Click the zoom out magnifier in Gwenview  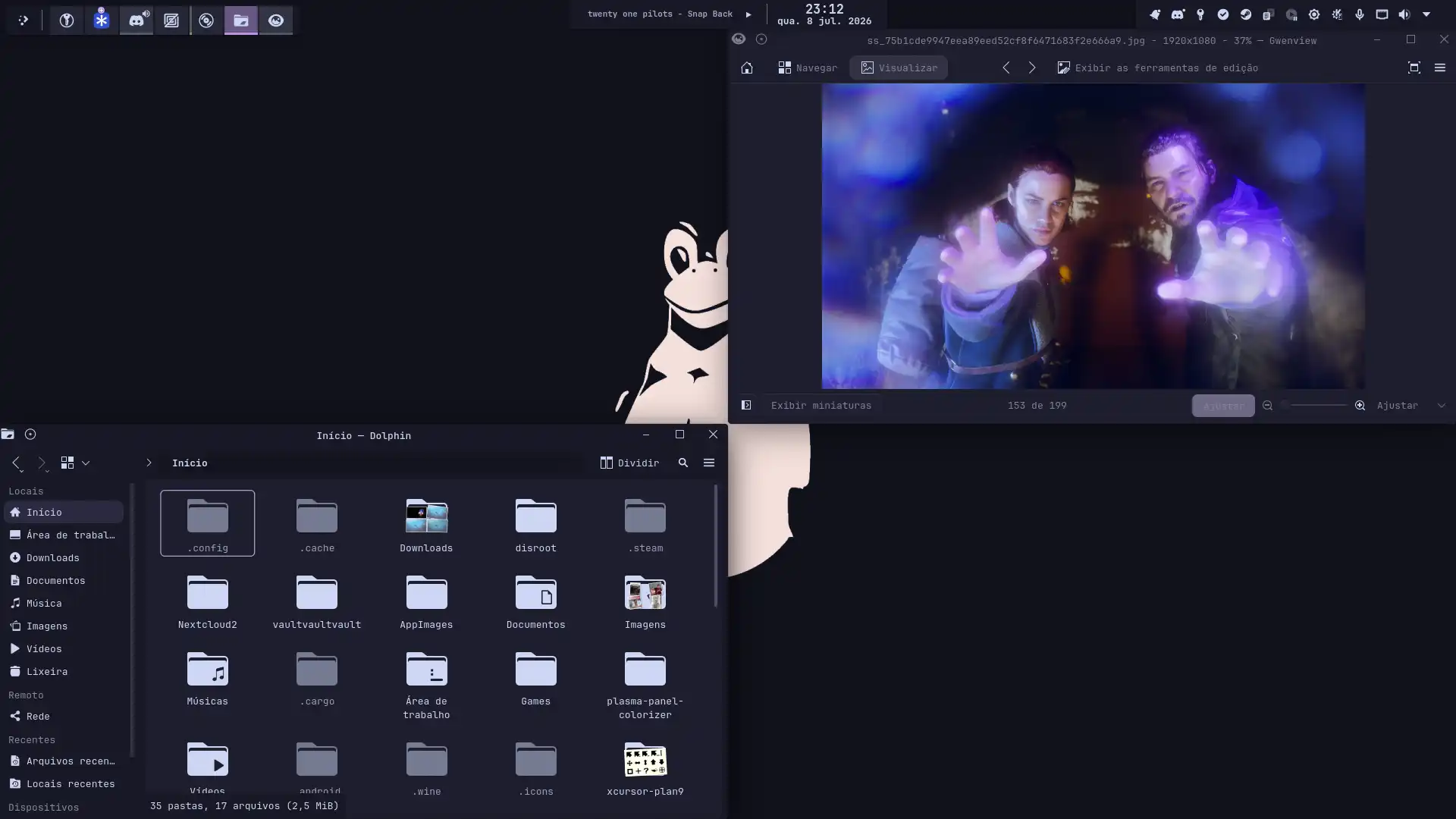tap(1267, 406)
